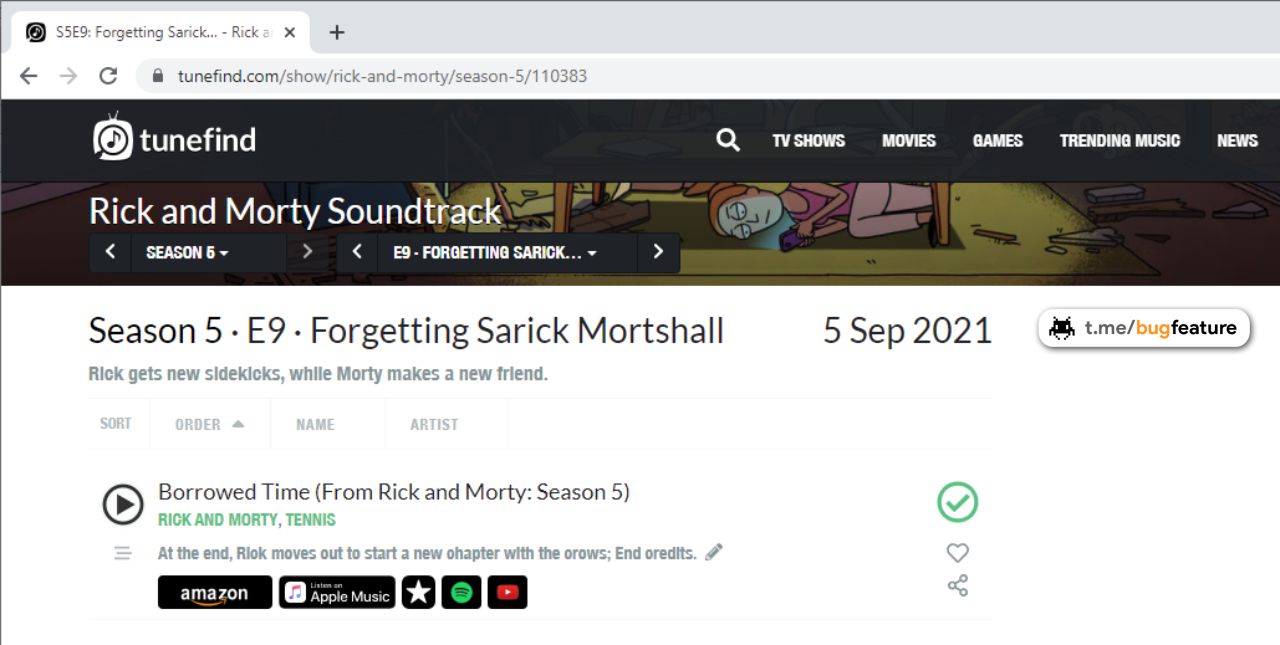The width and height of the screenshot is (1280, 645).
Task: Click the next season right chevron
Action: coord(307,252)
